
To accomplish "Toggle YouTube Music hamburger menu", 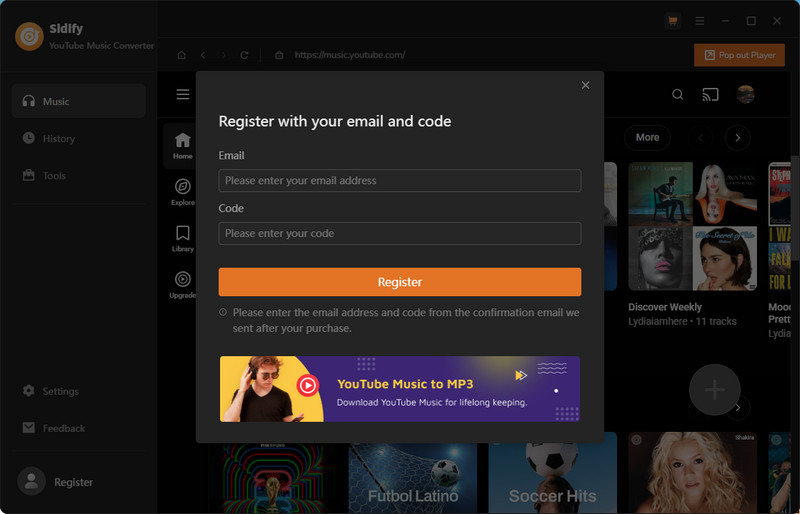I will [183, 94].
